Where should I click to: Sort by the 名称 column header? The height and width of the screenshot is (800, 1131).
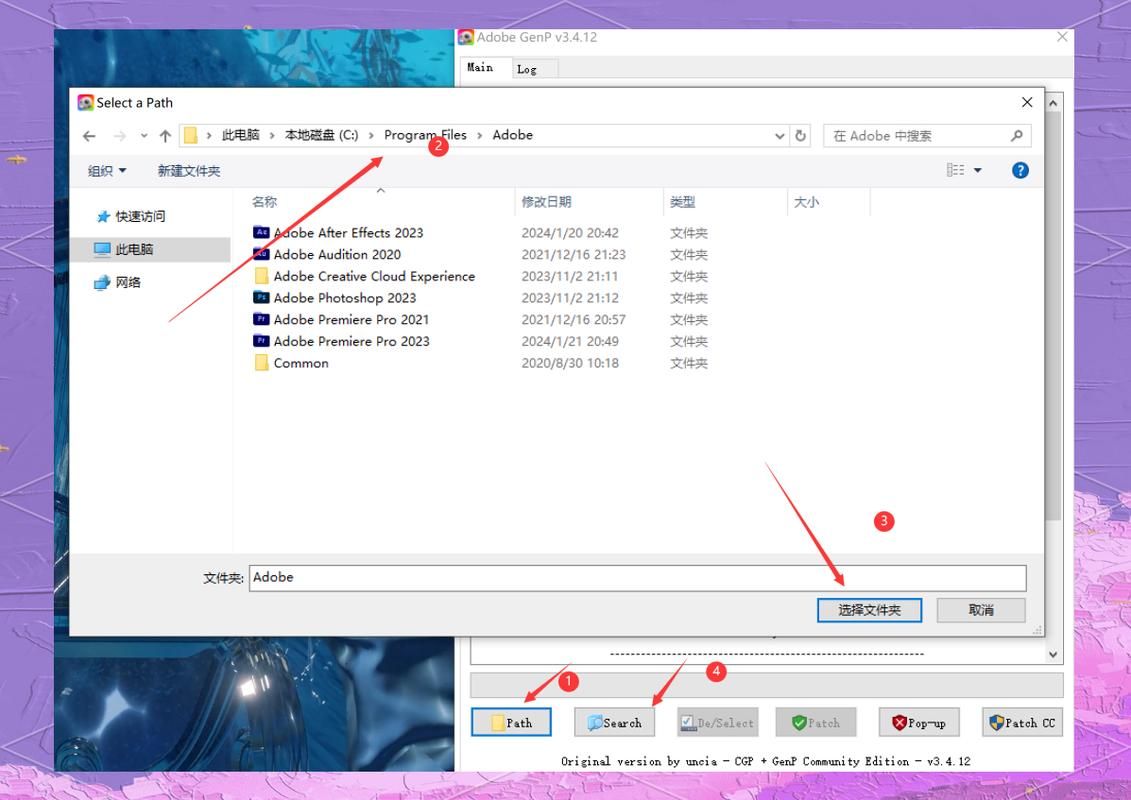coord(265,202)
